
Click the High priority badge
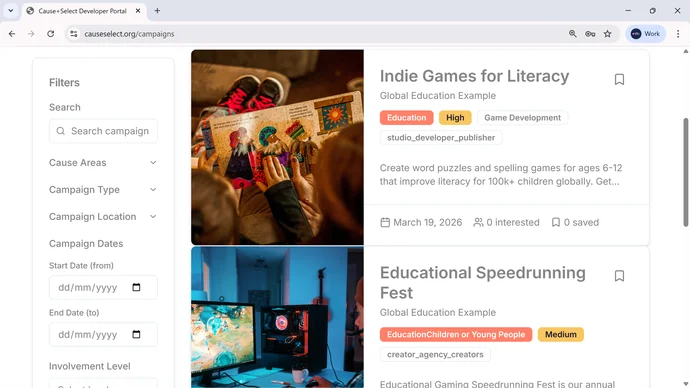[455, 117]
